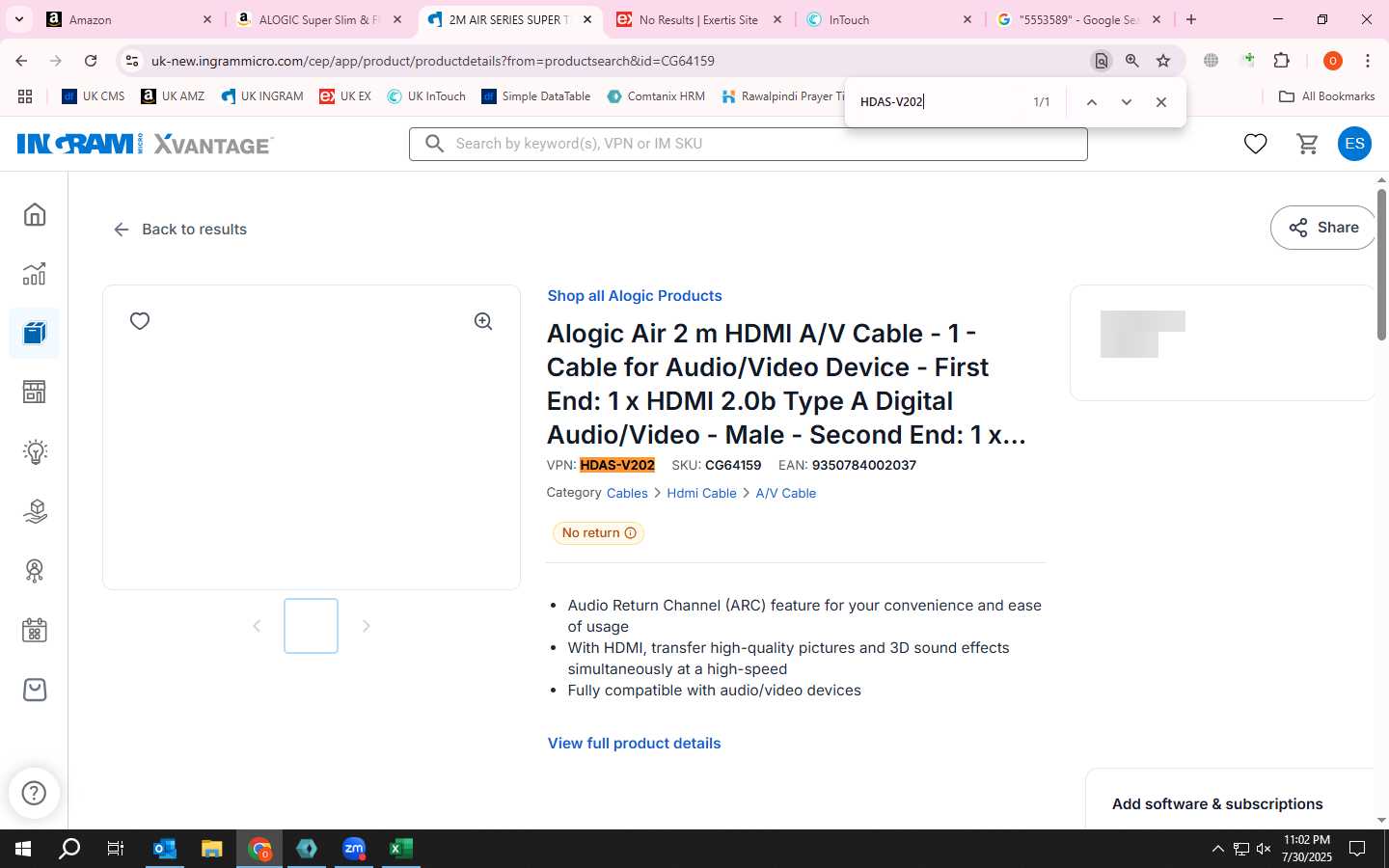Image resolution: width=1389 pixels, height=868 pixels.
Task: Open the Home icon in the sidebar
Action: (35, 214)
